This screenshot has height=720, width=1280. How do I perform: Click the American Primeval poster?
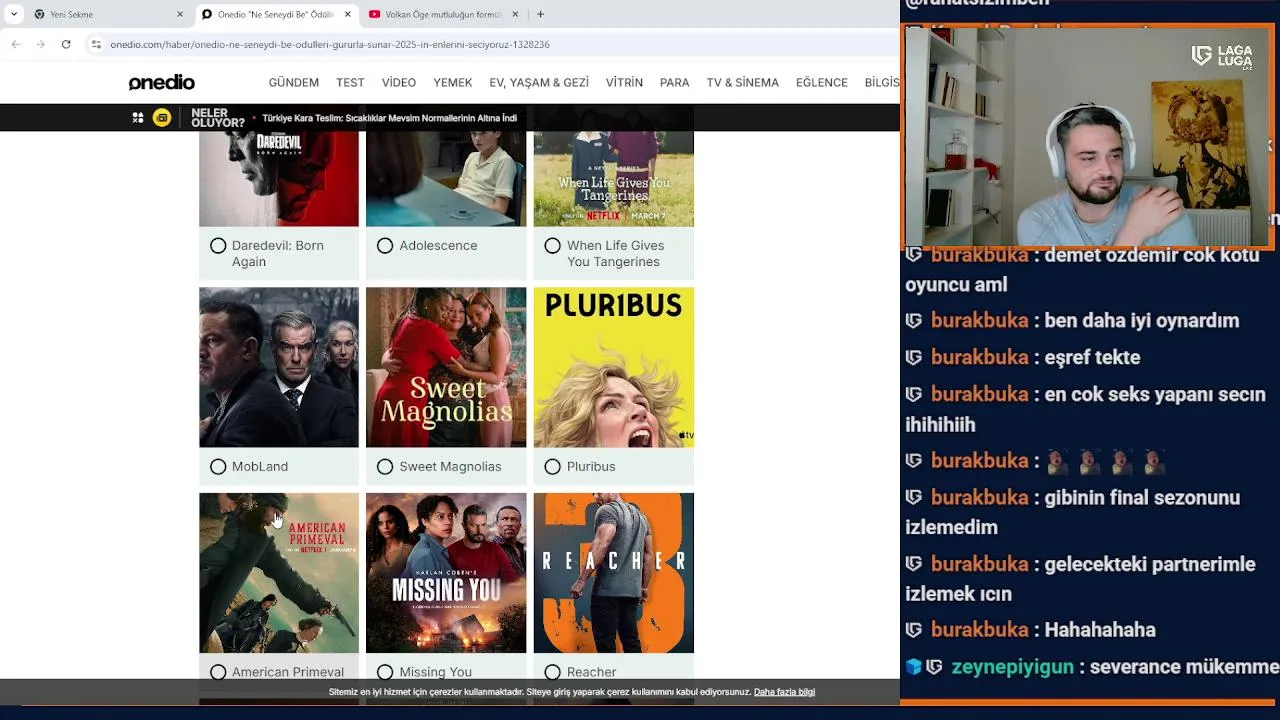(x=279, y=573)
